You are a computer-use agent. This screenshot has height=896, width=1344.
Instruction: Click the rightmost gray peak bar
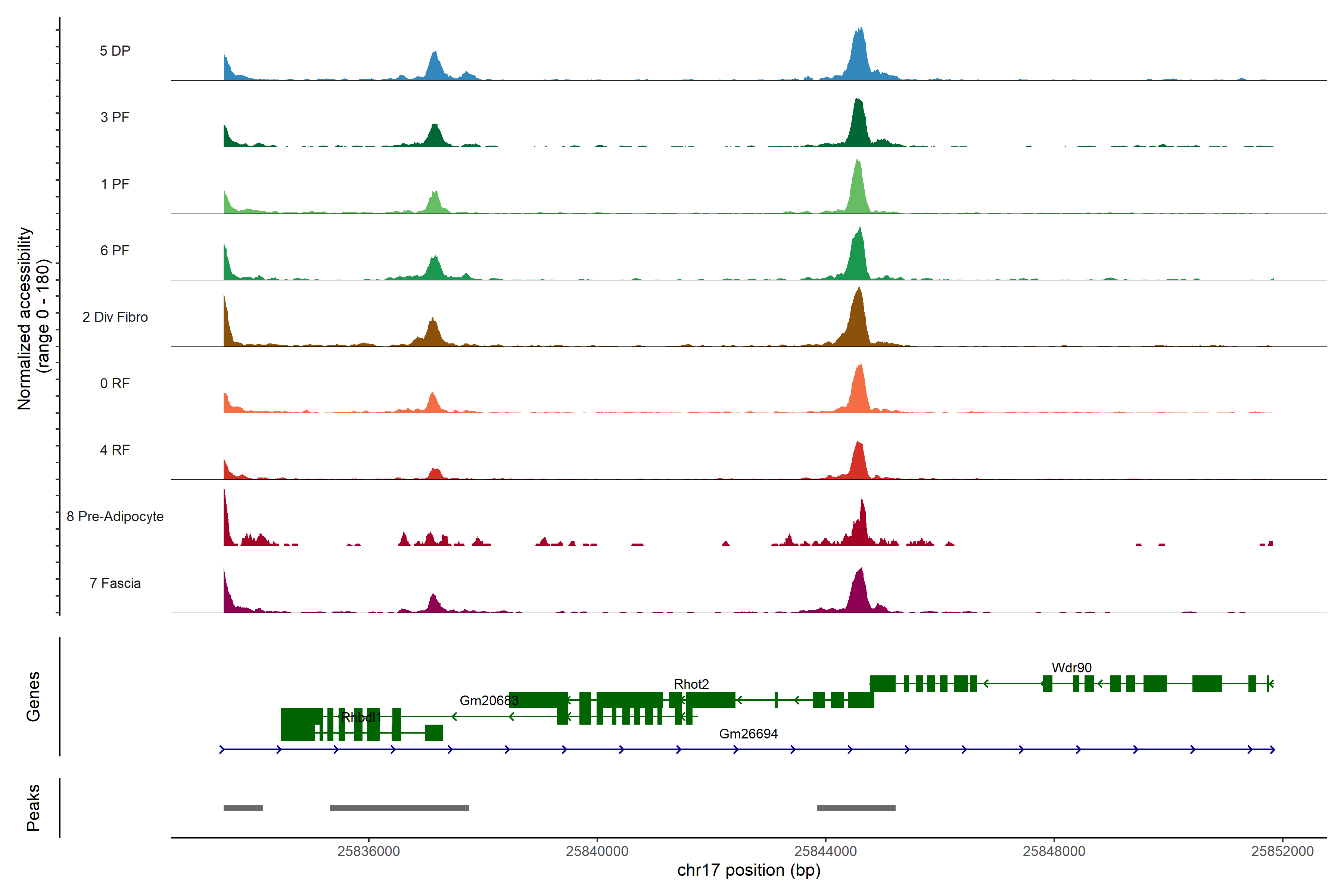click(x=855, y=808)
